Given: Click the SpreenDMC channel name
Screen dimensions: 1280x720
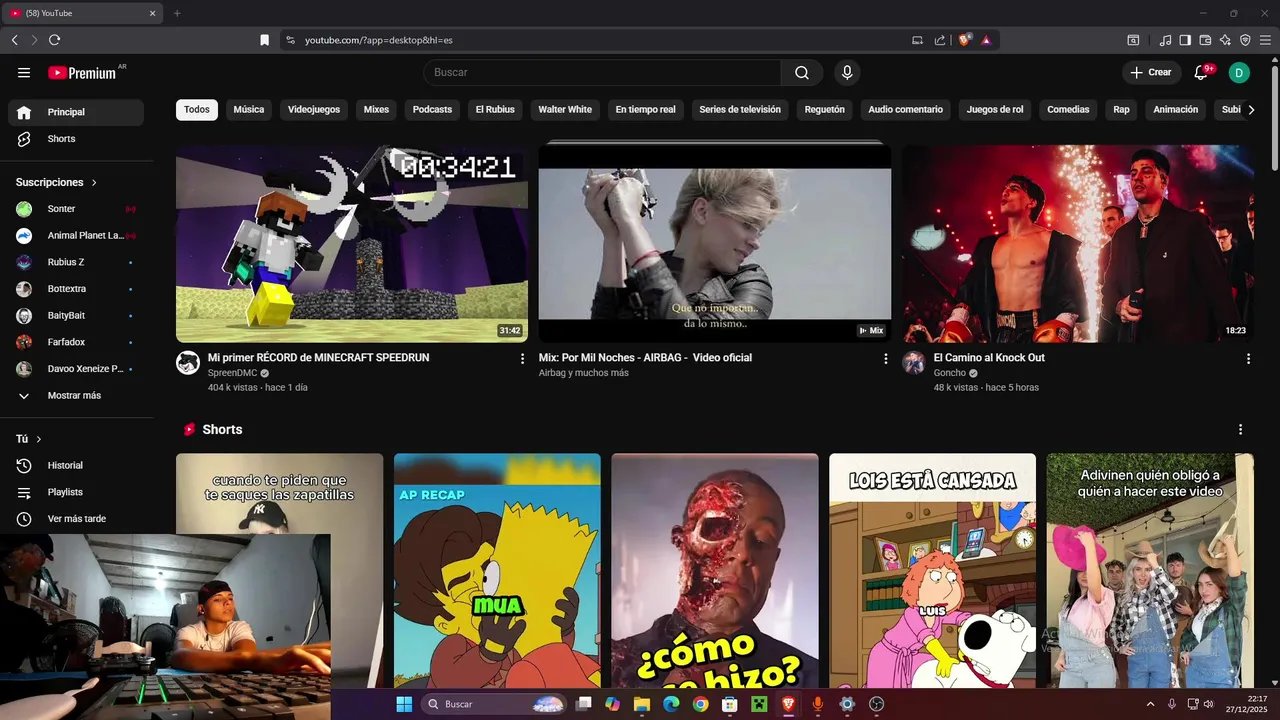Looking at the screenshot, I should coord(232,373).
